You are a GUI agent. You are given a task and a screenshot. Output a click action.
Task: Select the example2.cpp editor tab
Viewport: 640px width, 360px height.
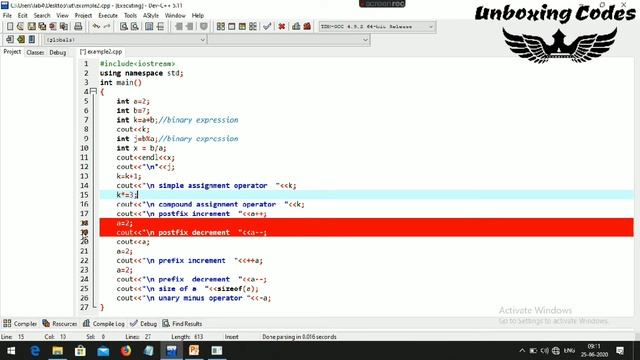click(101, 52)
